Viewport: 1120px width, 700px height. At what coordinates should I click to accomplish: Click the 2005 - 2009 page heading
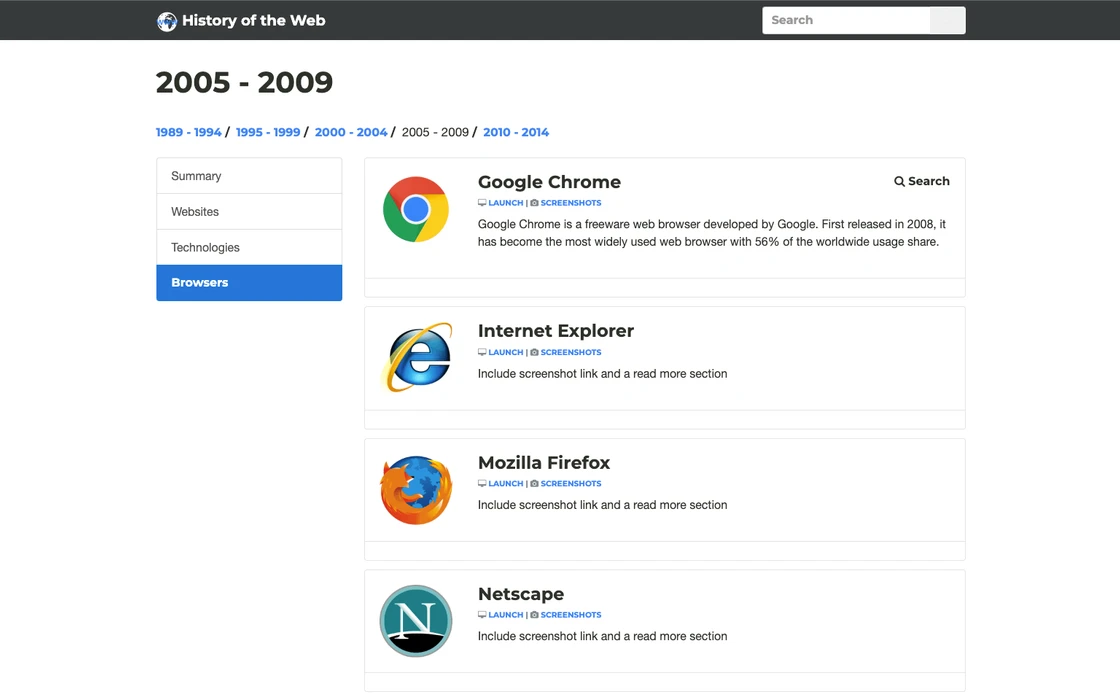point(244,82)
